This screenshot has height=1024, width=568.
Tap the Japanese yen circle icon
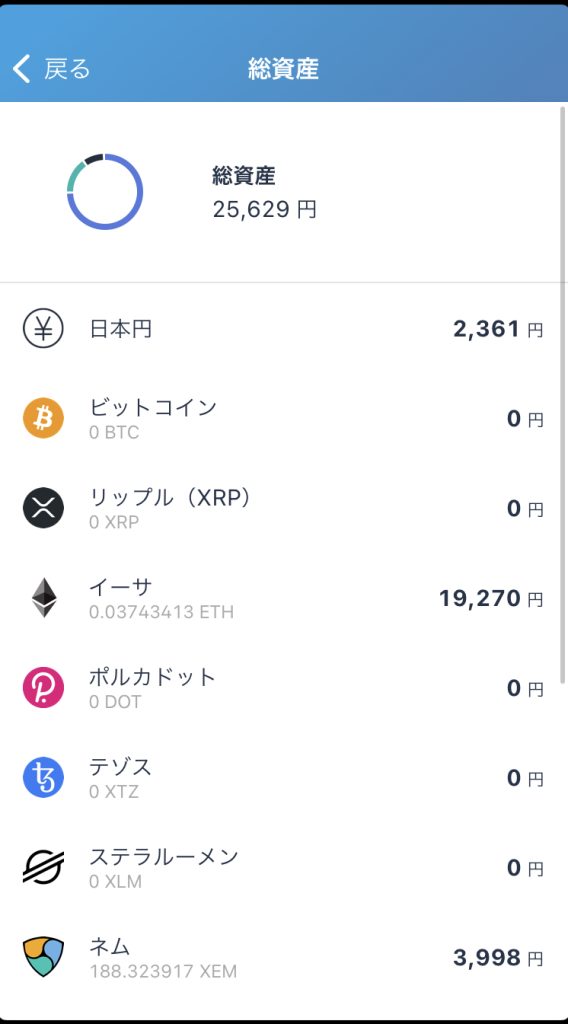(x=43, y=328)
